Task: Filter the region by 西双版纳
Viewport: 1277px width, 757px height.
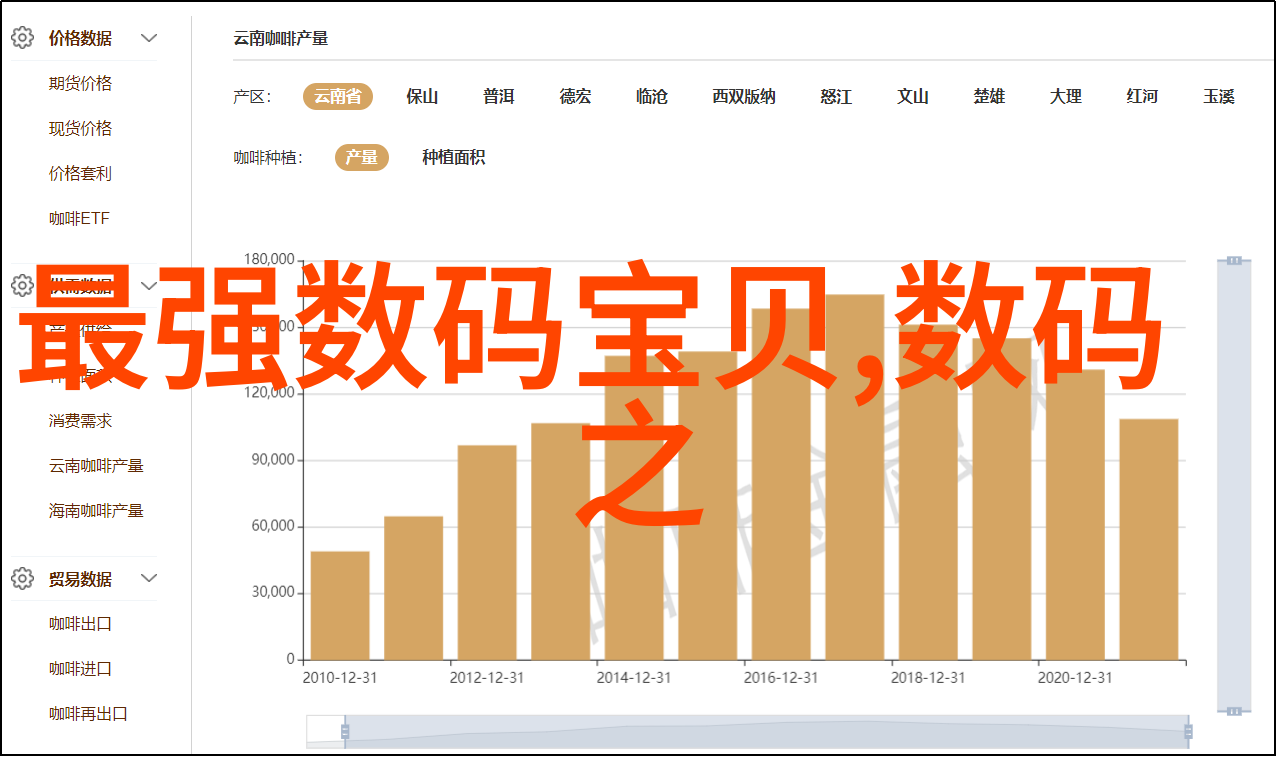Action: [743, 96]
